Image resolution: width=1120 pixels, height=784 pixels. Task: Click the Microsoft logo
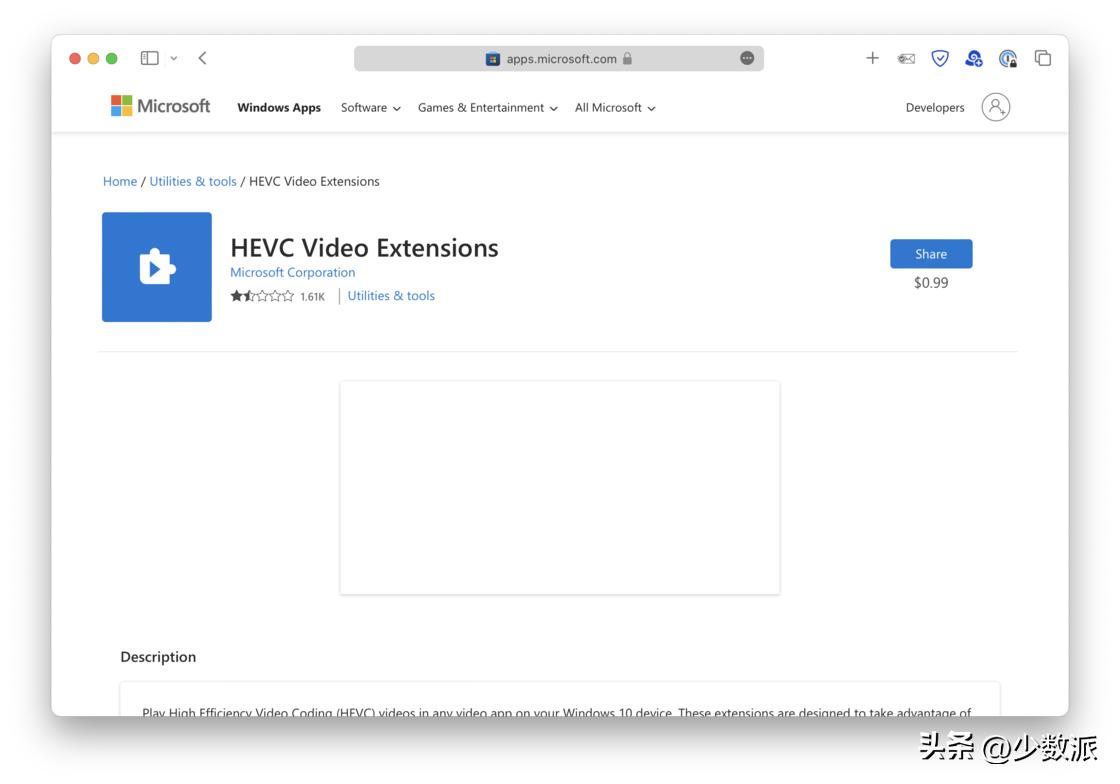[x=160, y=105]
